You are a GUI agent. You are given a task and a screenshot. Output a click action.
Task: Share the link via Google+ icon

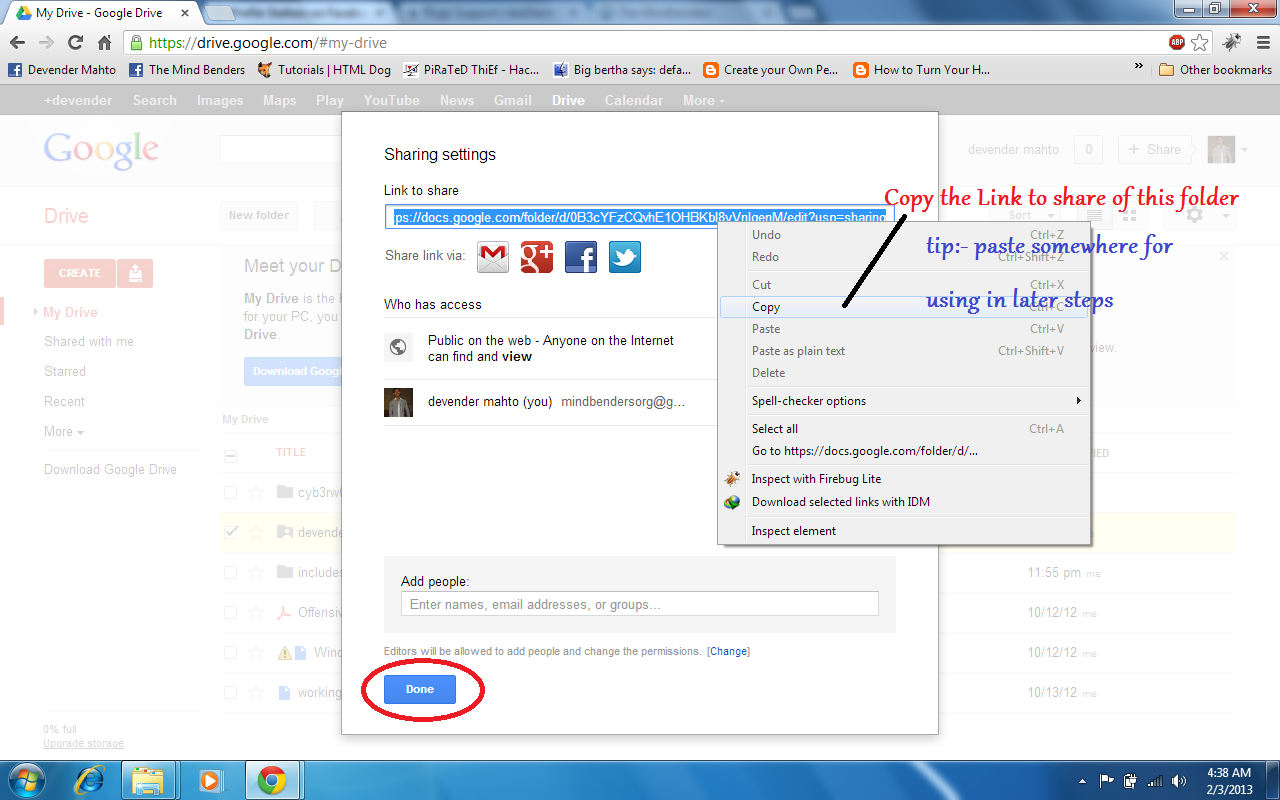pyautogui.click(x=537, y=257)
